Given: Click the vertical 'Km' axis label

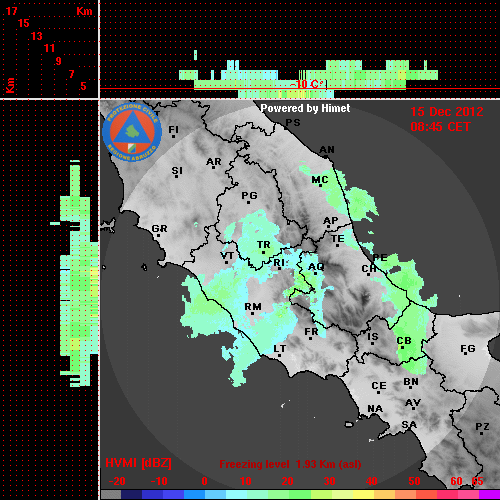Looking at the screenshot, I should point(10,85).
